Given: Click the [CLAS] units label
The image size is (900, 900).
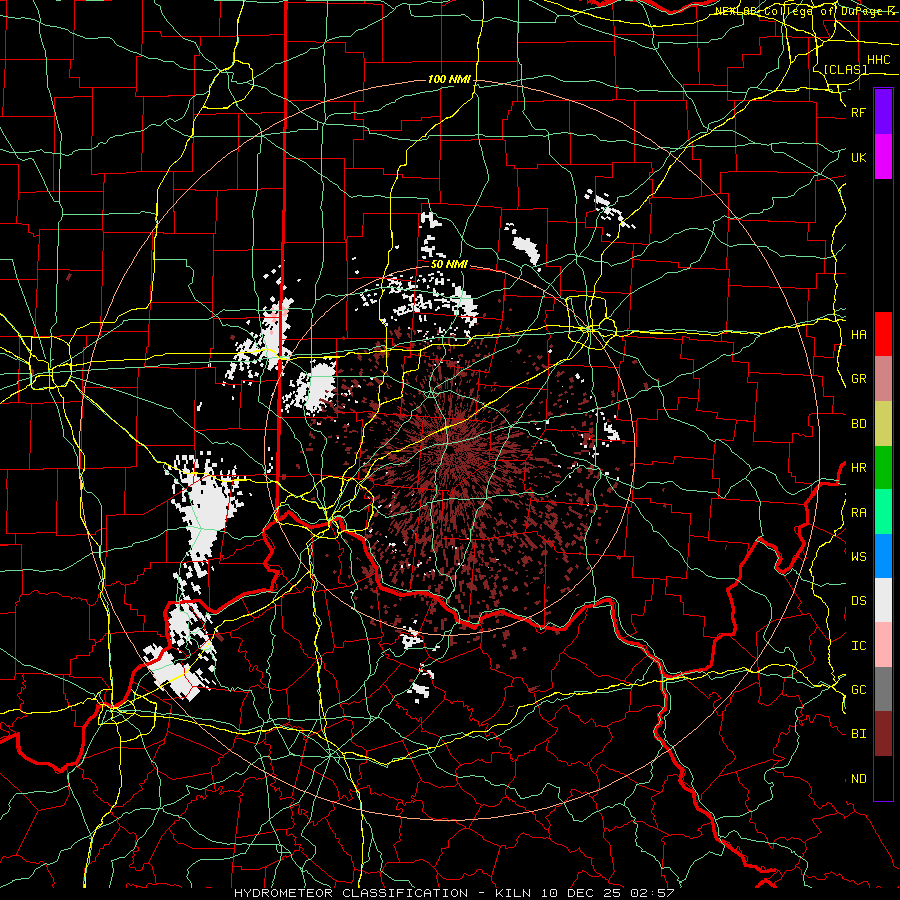Looking at the screenshot, I should point(845,69).
